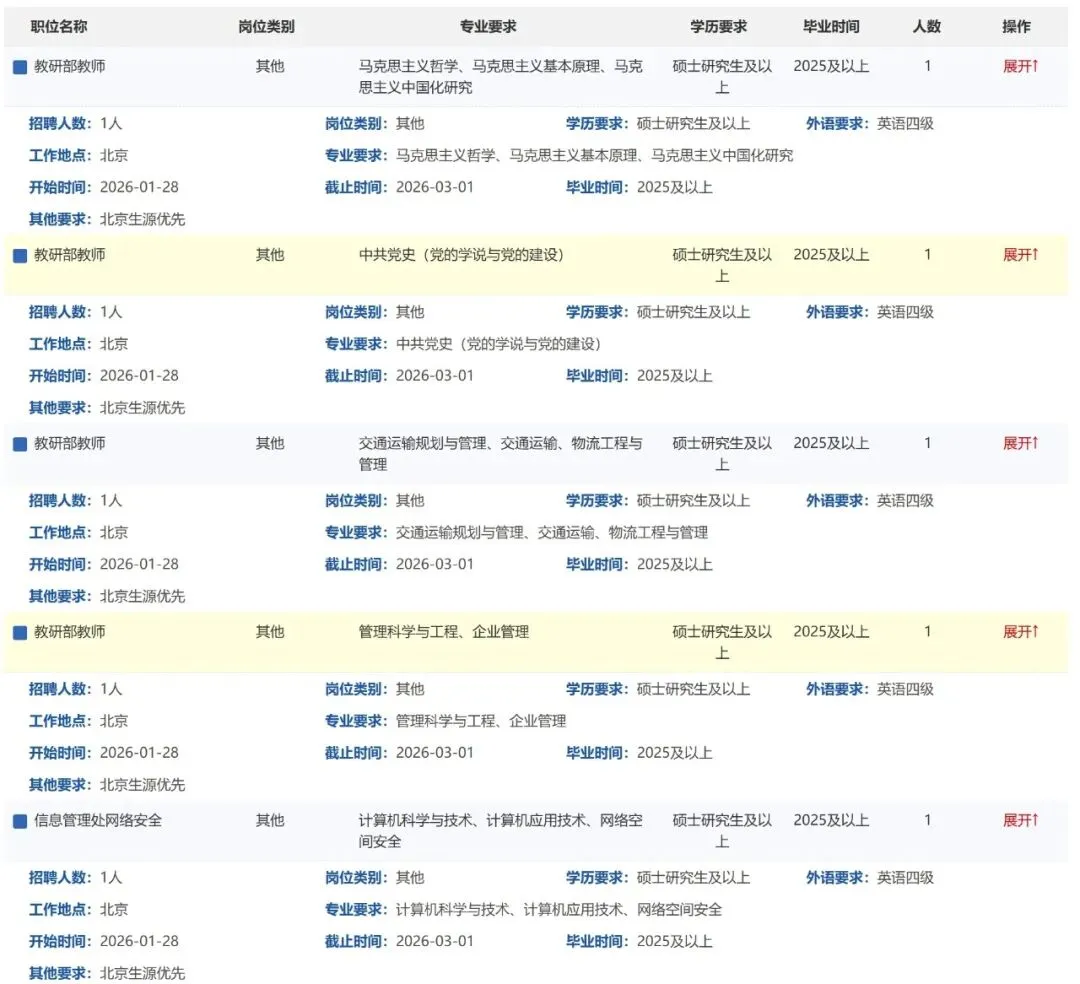Screen dimensions: 1080x984
Task: Click 硕士研究生及以上 cell in 管理科学与工程 row
Action: [x=722, y=642]
